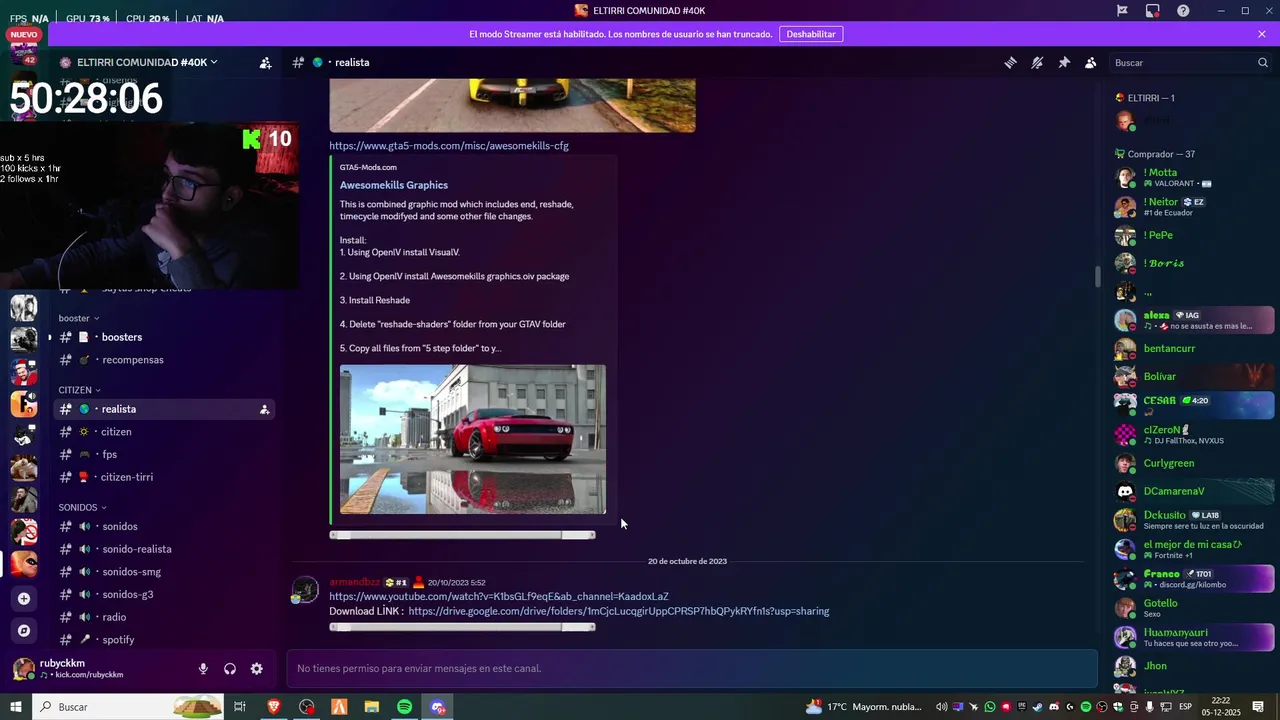Click armandbzz username in message
The height and width of the screenshot is (720, 1280).
click(355, 582)
